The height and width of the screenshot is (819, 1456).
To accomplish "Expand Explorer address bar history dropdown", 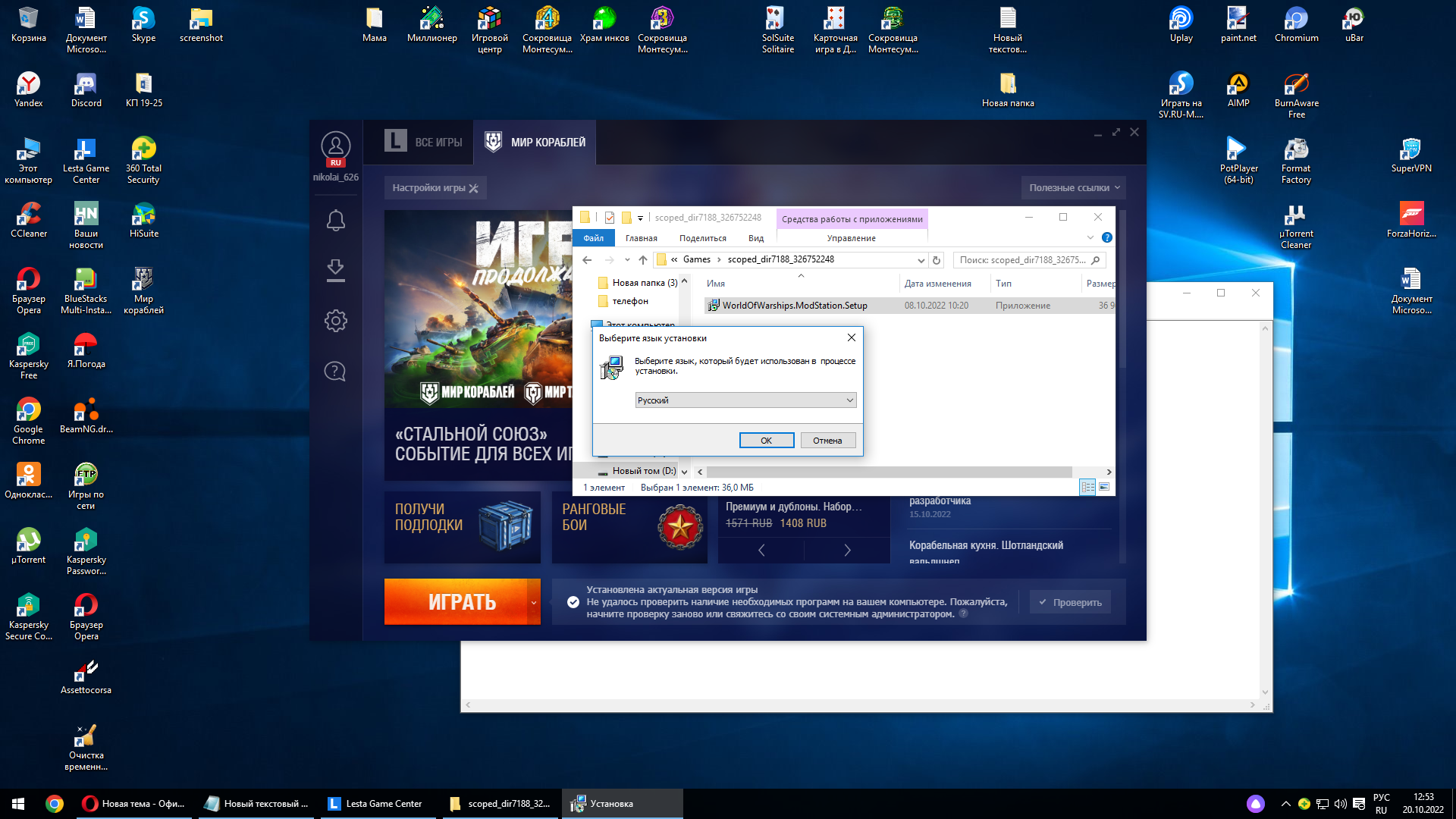I will tap(921, 260).
